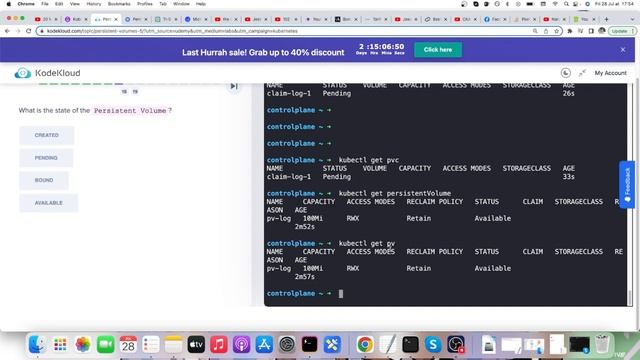Open the Feedback side tab
Screen dimensions: 640x360
tap(627, 184)
